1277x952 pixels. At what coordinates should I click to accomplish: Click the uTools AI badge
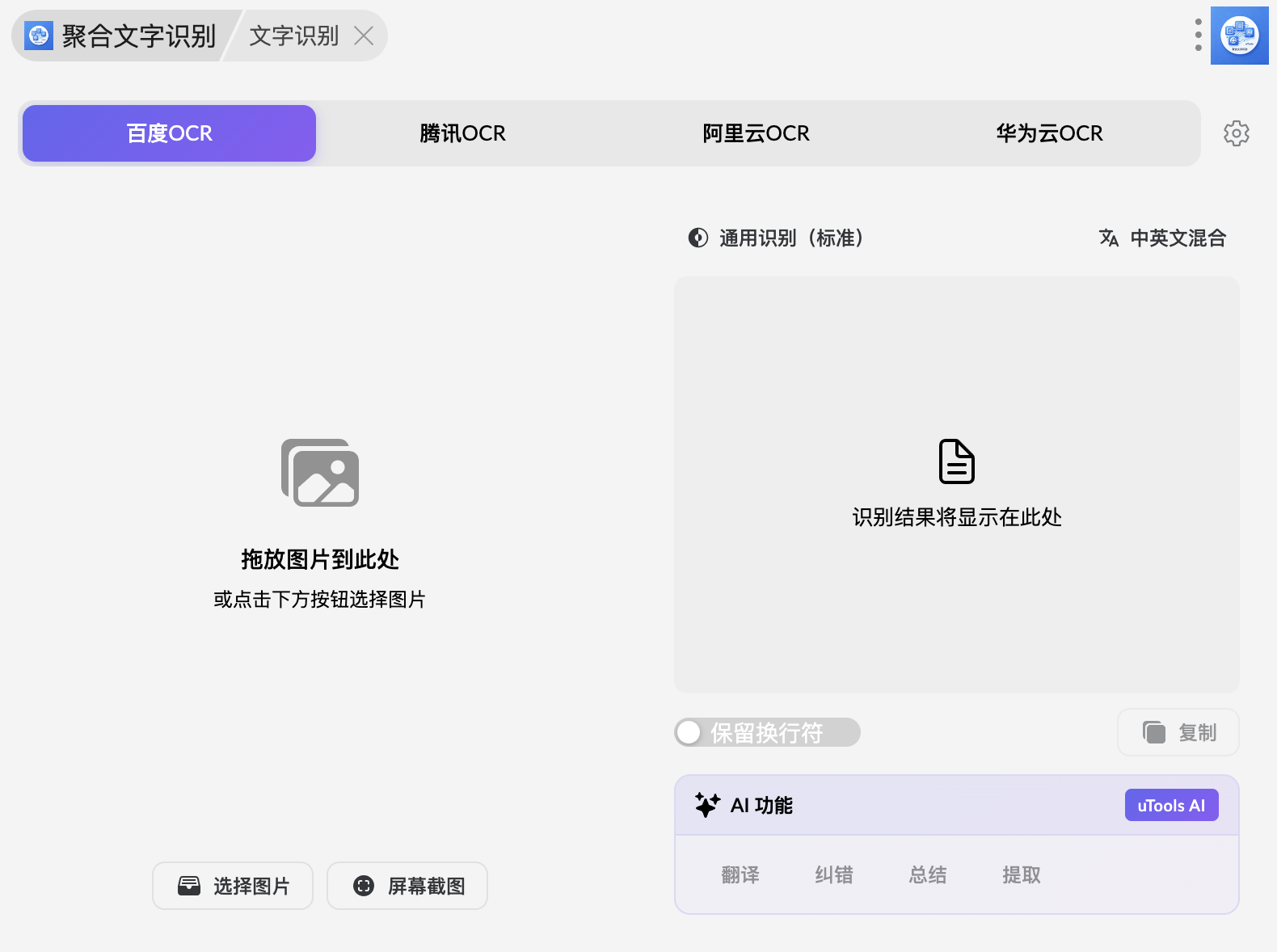(1171, 805)
